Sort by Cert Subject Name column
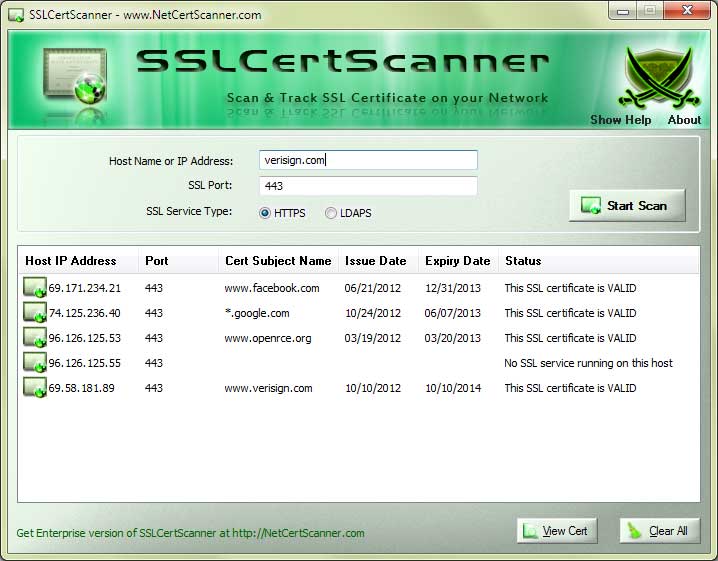Image resolution: width=718 pixels, height=561 pixels. point(278,261)
